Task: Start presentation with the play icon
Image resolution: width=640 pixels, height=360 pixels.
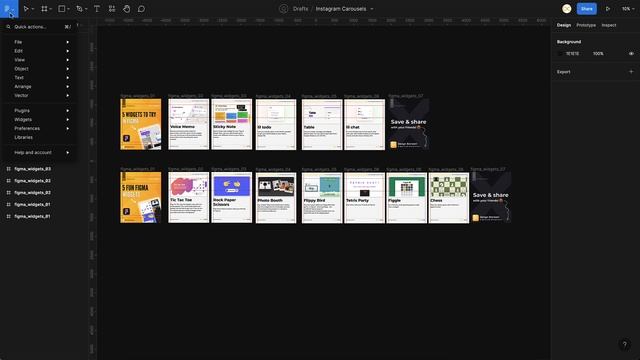Action: (x=608, y=9)
